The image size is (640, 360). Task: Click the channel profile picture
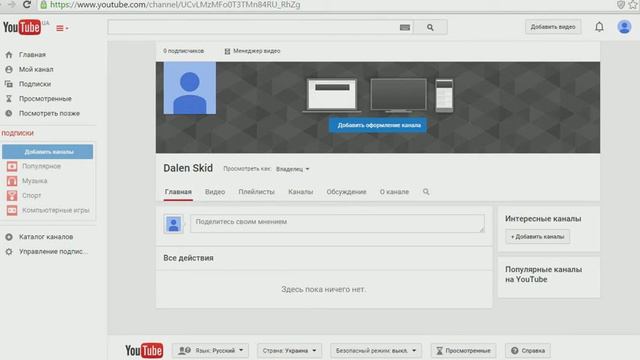click(190, 88)
